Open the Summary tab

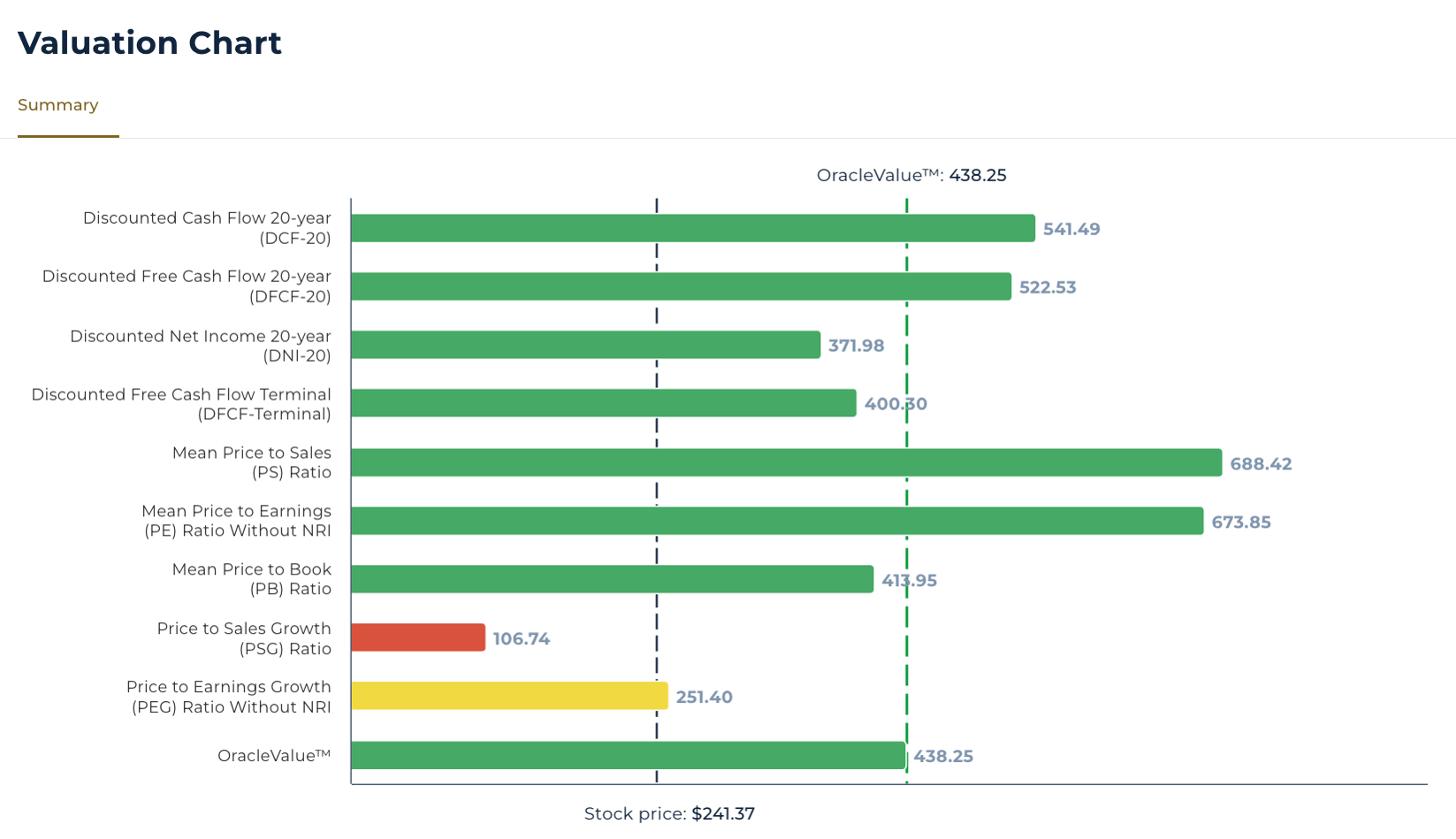[x=58, y=105]
